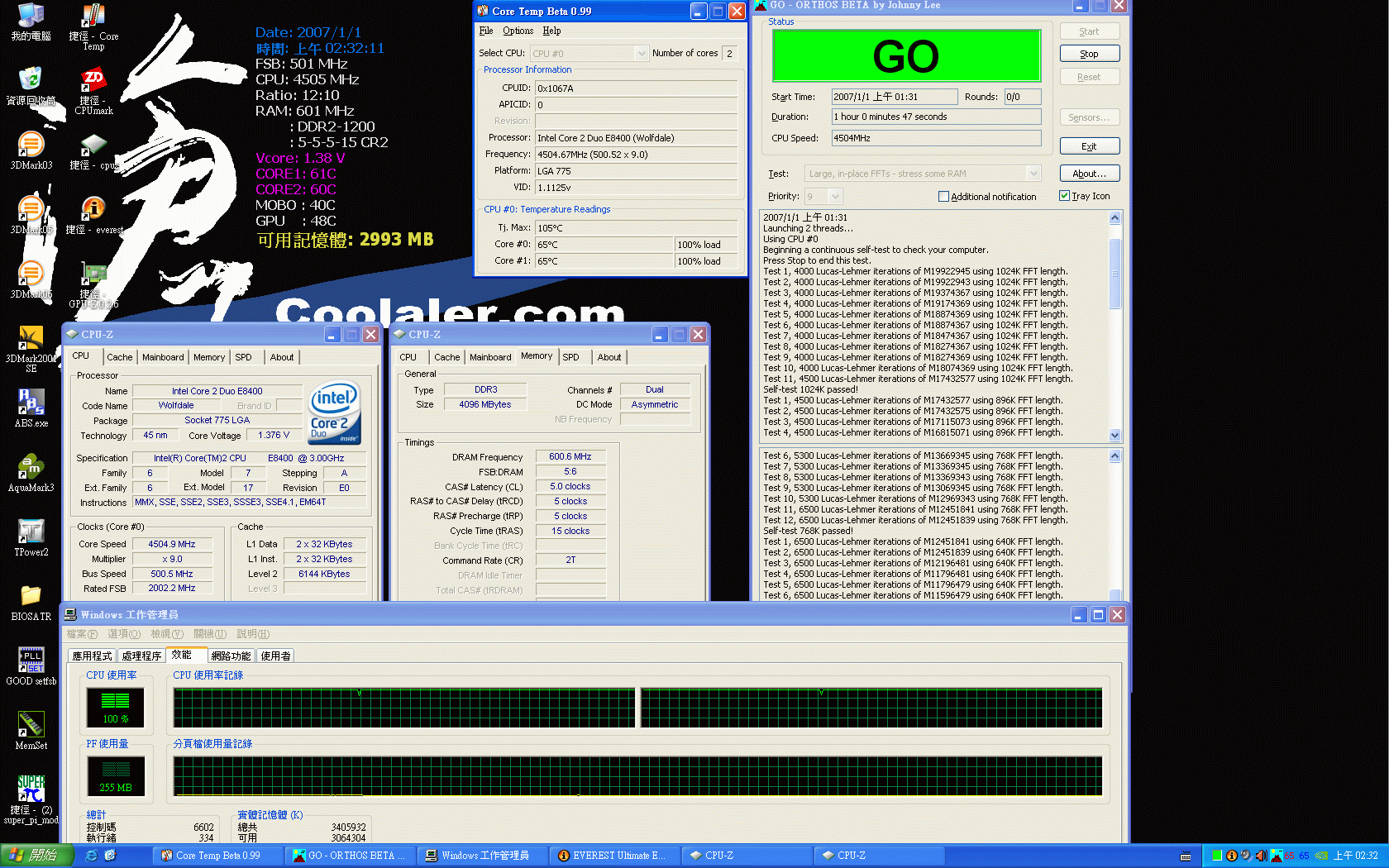Viewport: 1389px width, 868px height.
Task: Switch to the Cache tab in left CPU-Z
Action: tap(119, 357)
